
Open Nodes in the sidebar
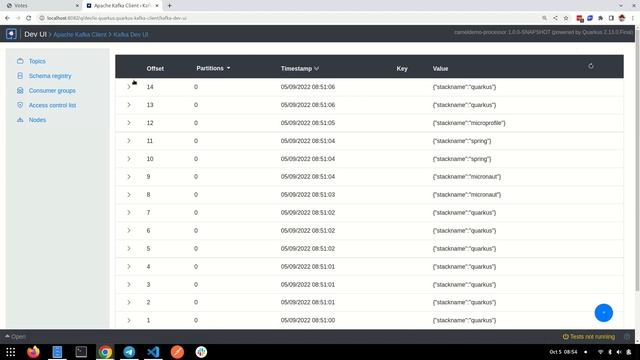[37, 120]
